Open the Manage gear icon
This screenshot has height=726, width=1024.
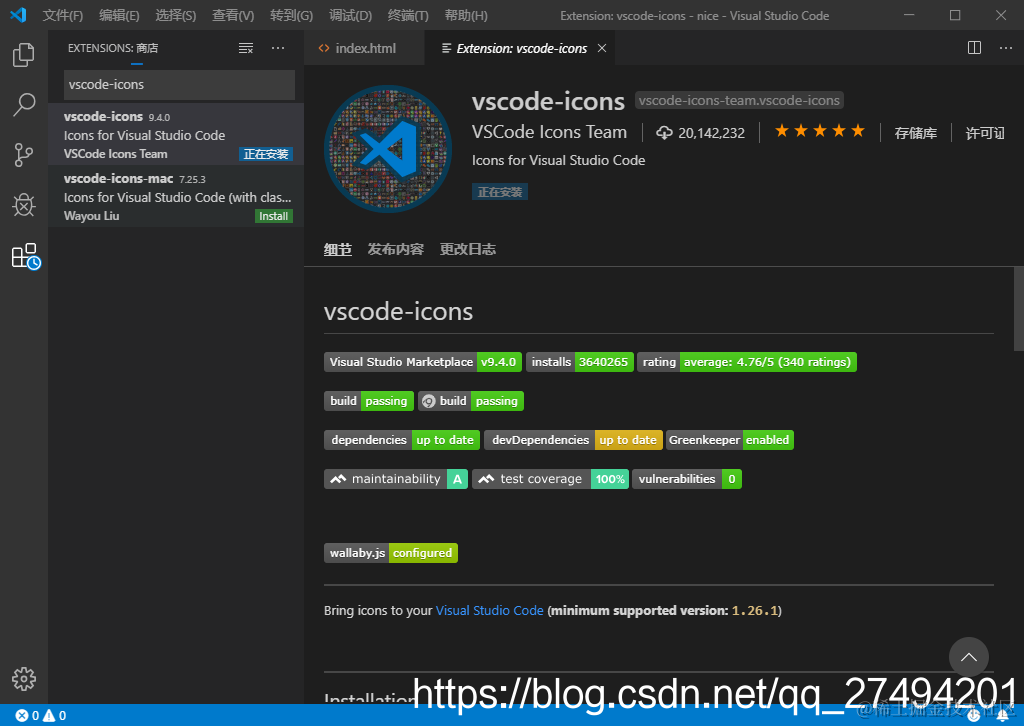click(24, 679)
